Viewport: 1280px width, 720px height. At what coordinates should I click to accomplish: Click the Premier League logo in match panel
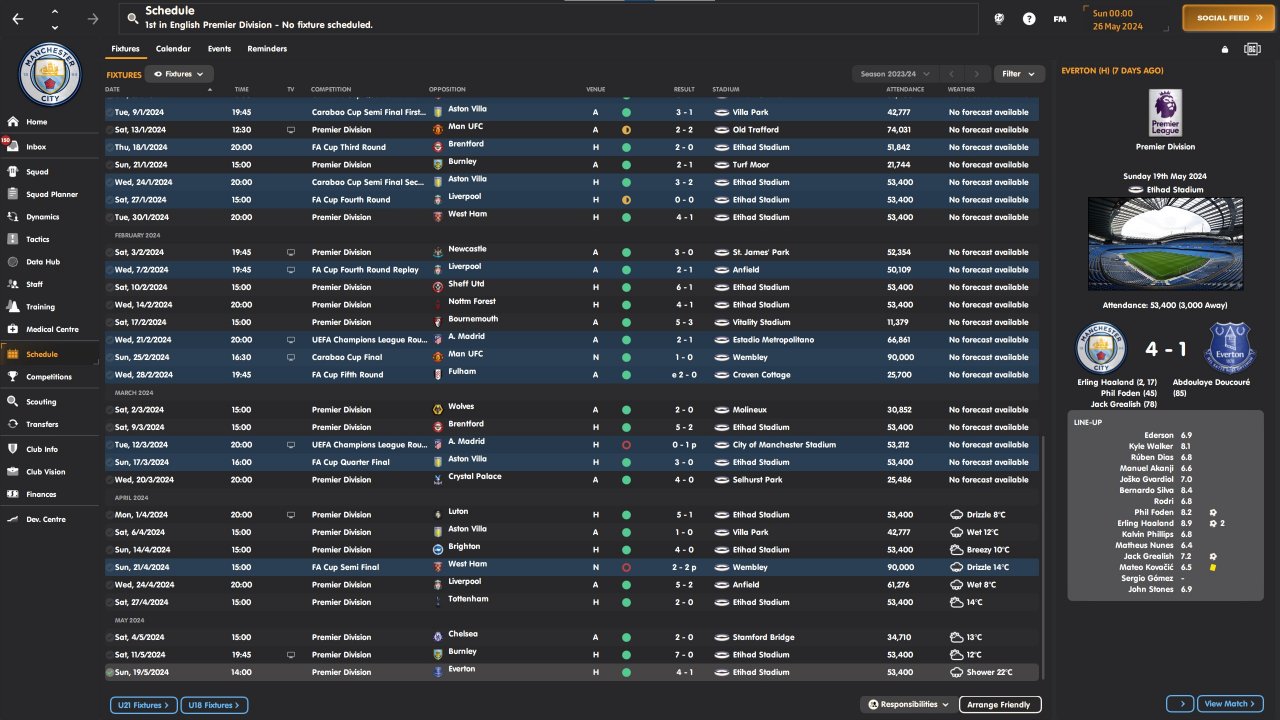tap(1165, 111)
